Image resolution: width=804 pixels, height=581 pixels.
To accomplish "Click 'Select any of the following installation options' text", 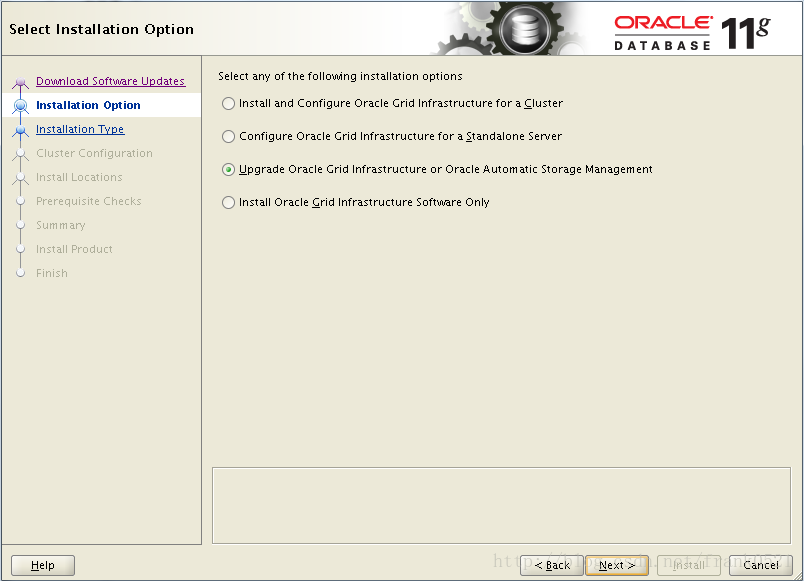I will click(x=340, y=76).
